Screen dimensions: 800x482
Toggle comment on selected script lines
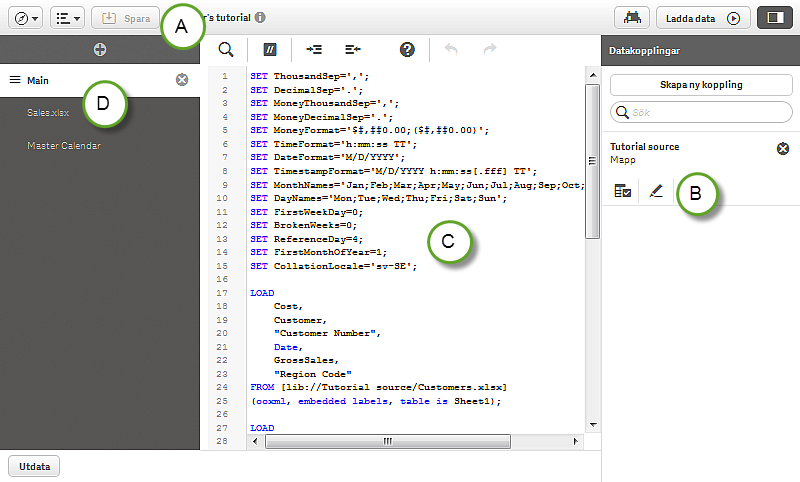269,49
